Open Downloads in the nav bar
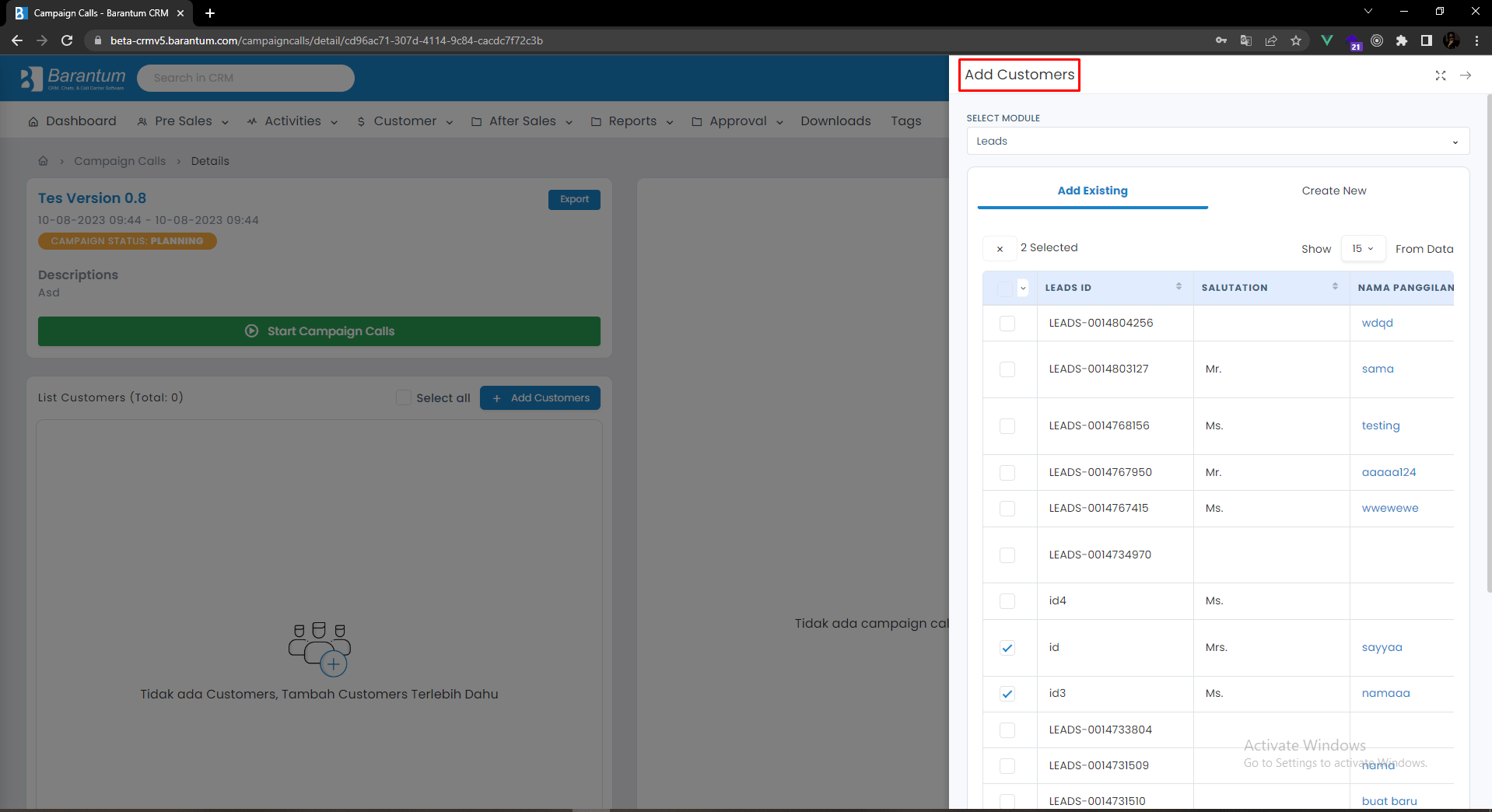Viewport: 1492px width, 812px height. pos(835,121)
